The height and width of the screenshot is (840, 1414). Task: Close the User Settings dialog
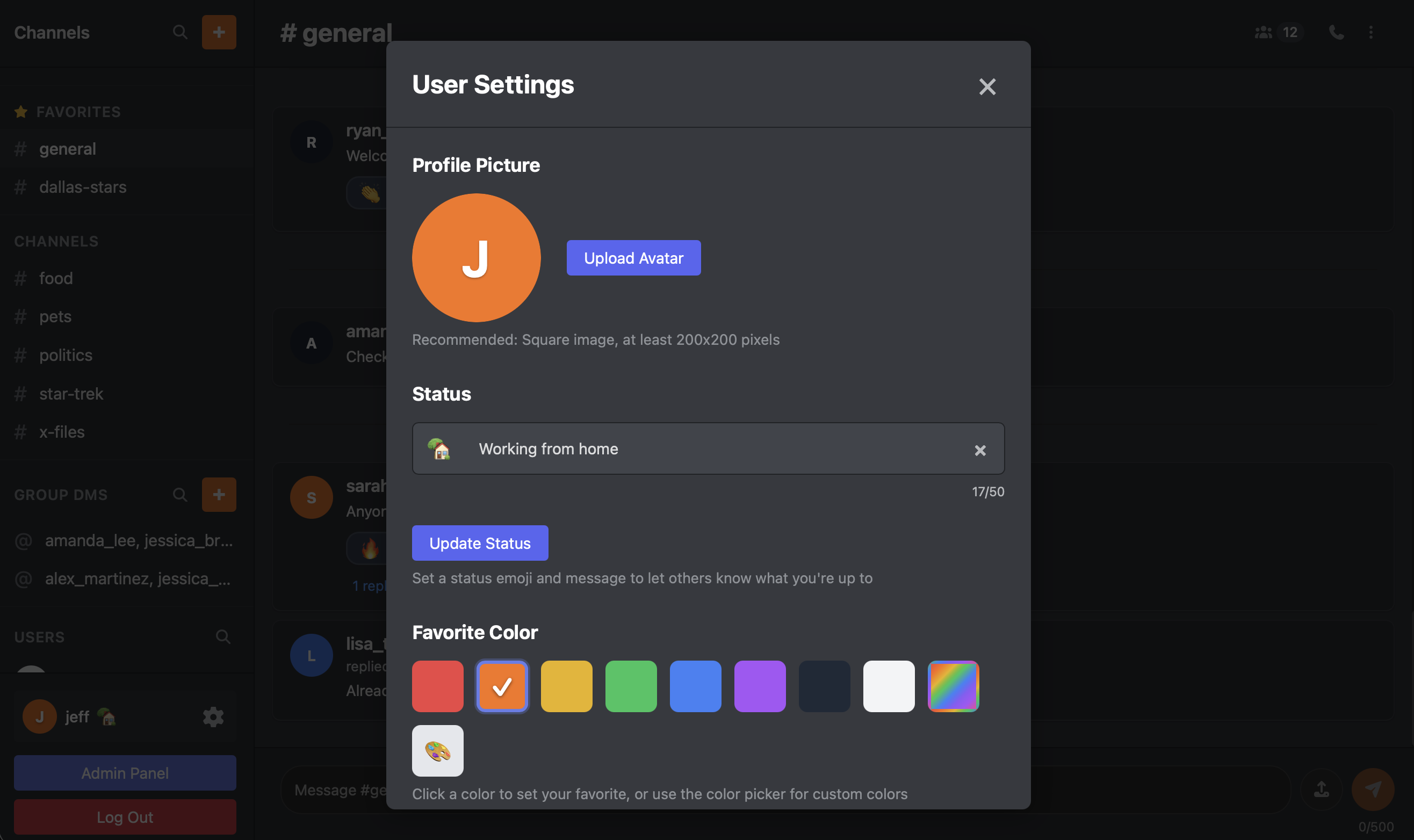(987, 86)
